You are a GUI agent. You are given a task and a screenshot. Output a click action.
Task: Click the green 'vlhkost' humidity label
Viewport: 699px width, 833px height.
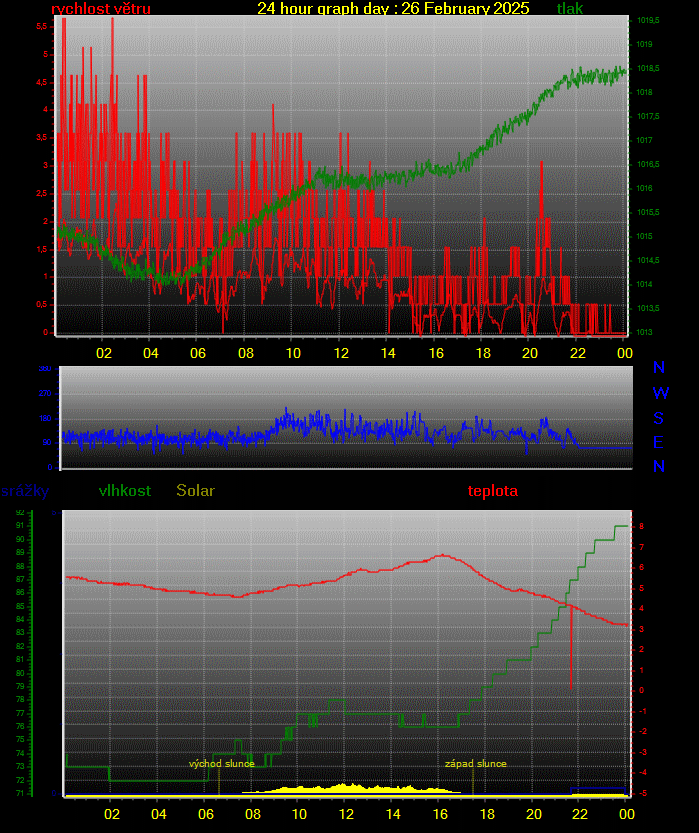coord(125,490)
